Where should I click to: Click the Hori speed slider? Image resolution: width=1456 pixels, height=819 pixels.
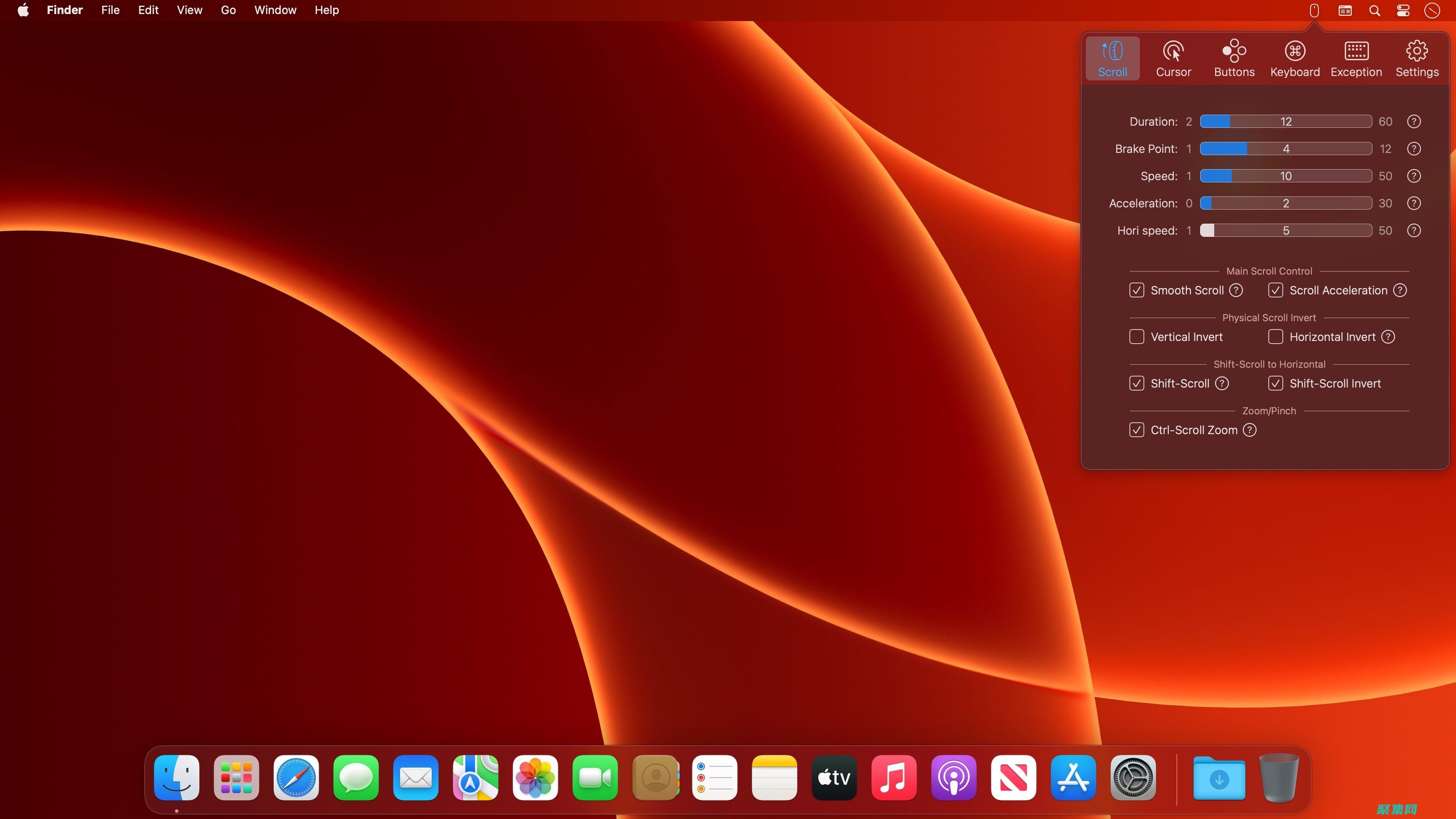1285,230
